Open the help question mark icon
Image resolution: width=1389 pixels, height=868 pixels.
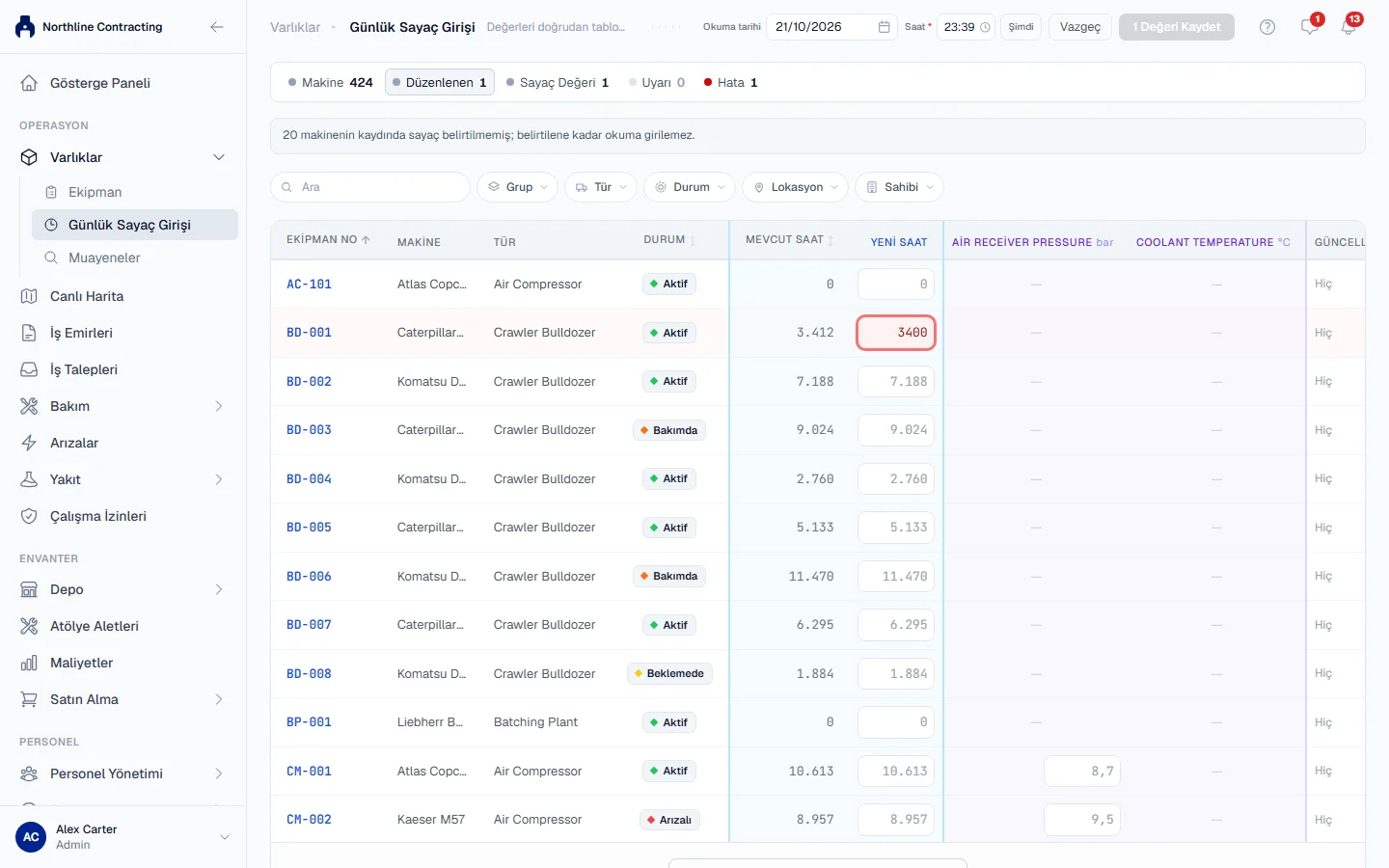[1267, 27]
